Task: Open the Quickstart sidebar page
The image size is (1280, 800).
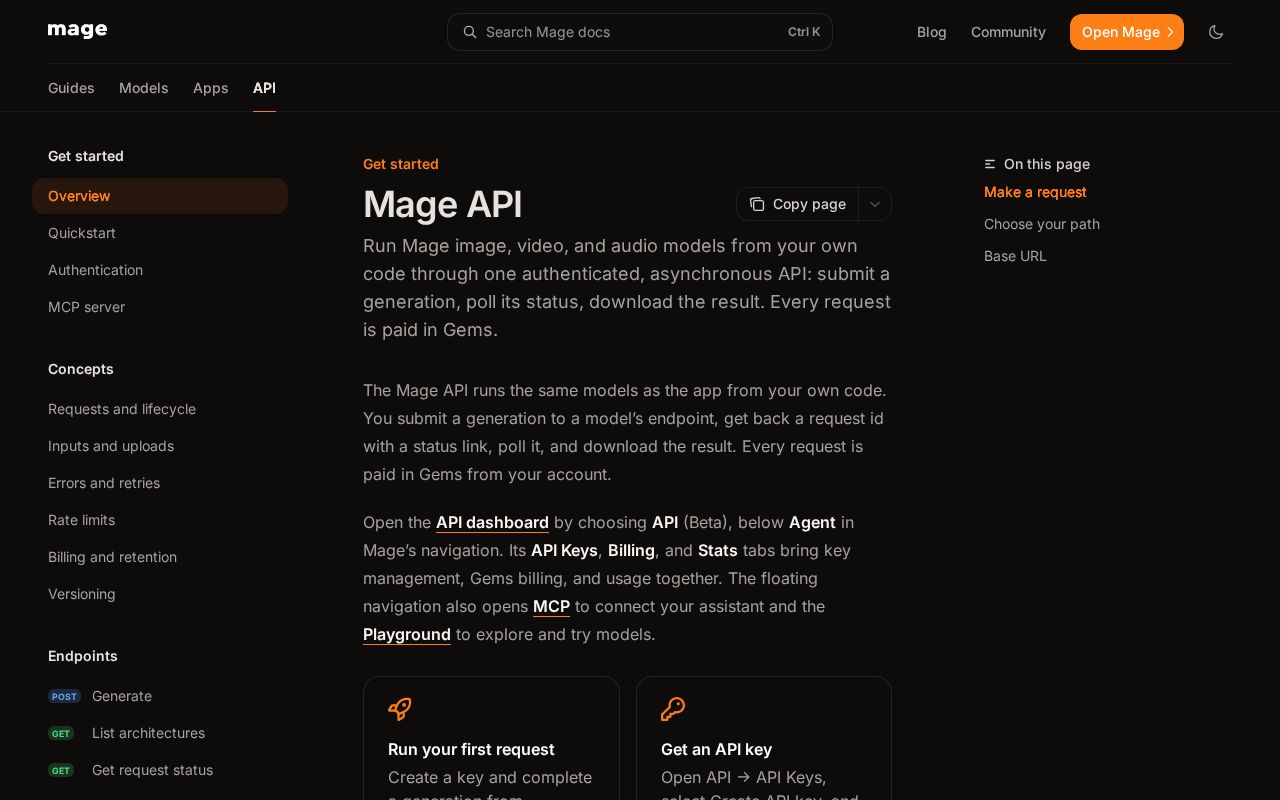Action: (x=160, y=233)
